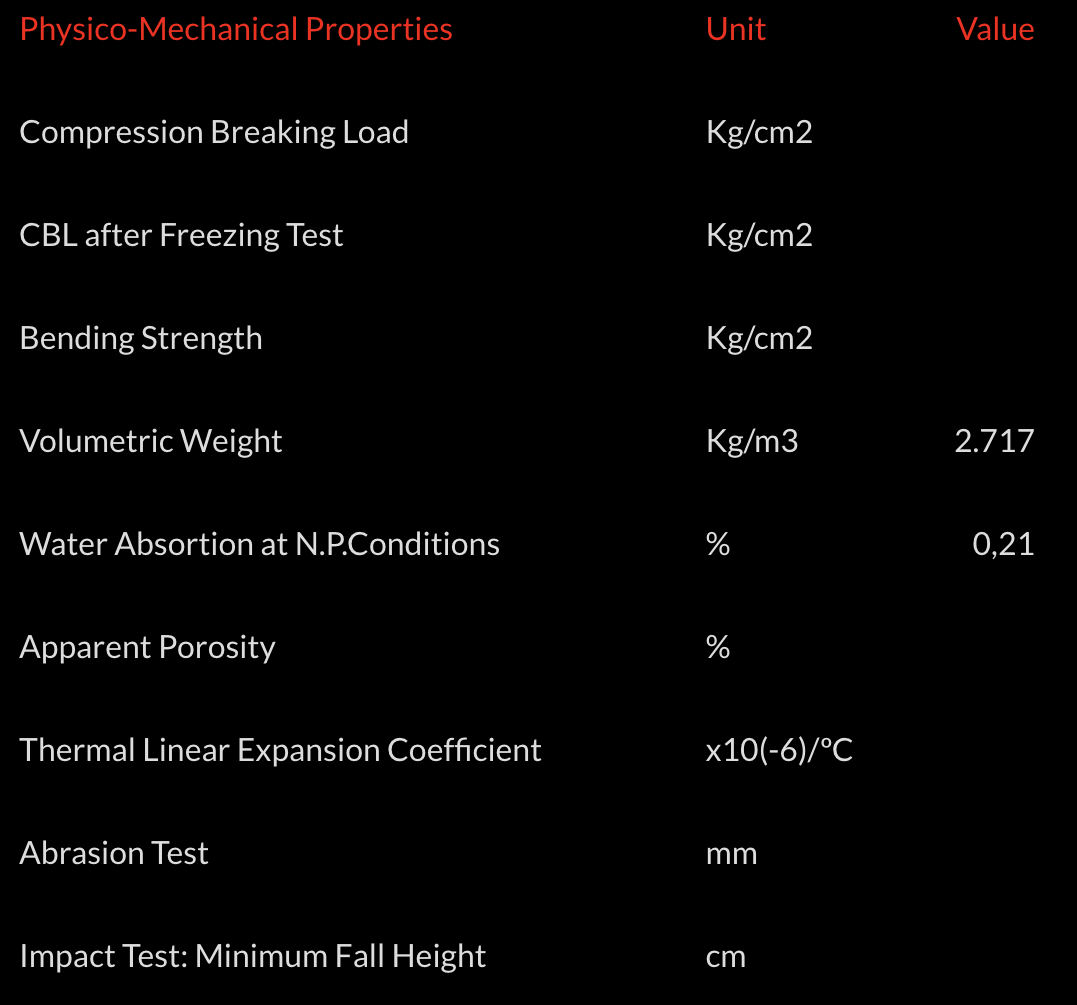Select the Value column header
1077x1005 pixels.
[995, 29]
